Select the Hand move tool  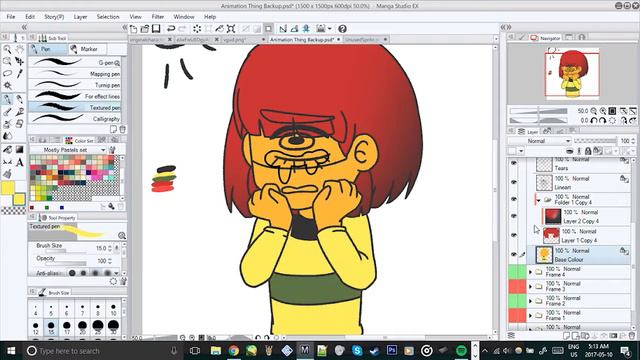[x=20, y=50]
